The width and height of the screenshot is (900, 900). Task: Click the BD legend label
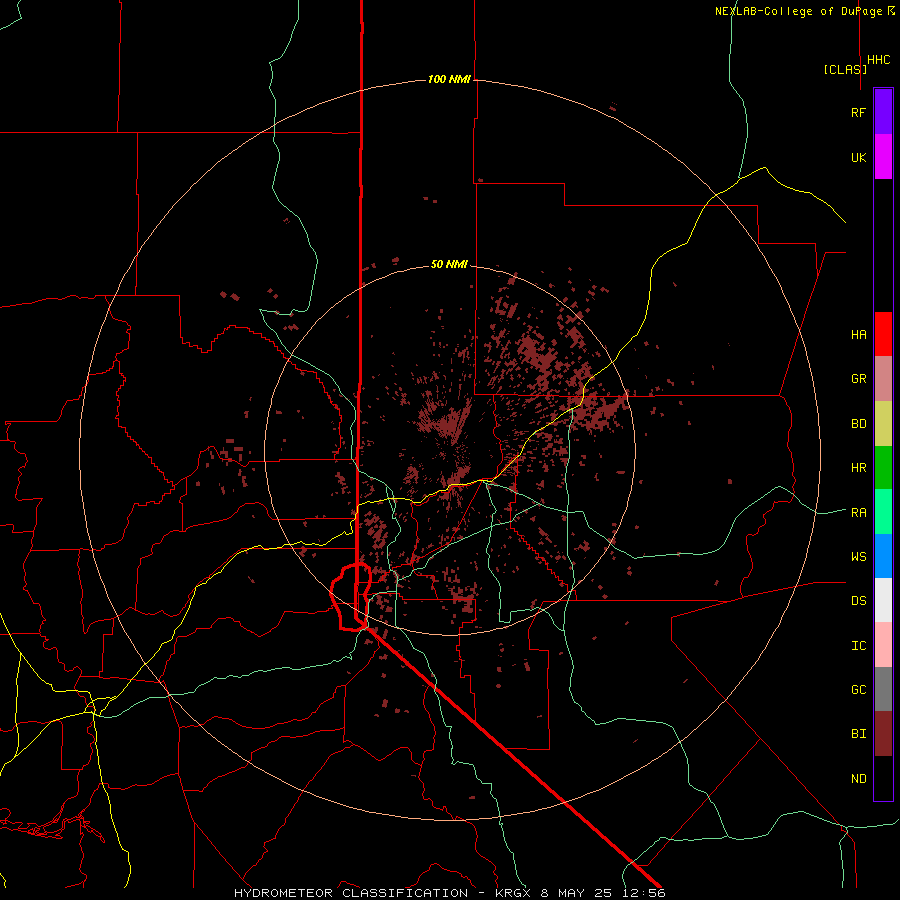[858, 424]
